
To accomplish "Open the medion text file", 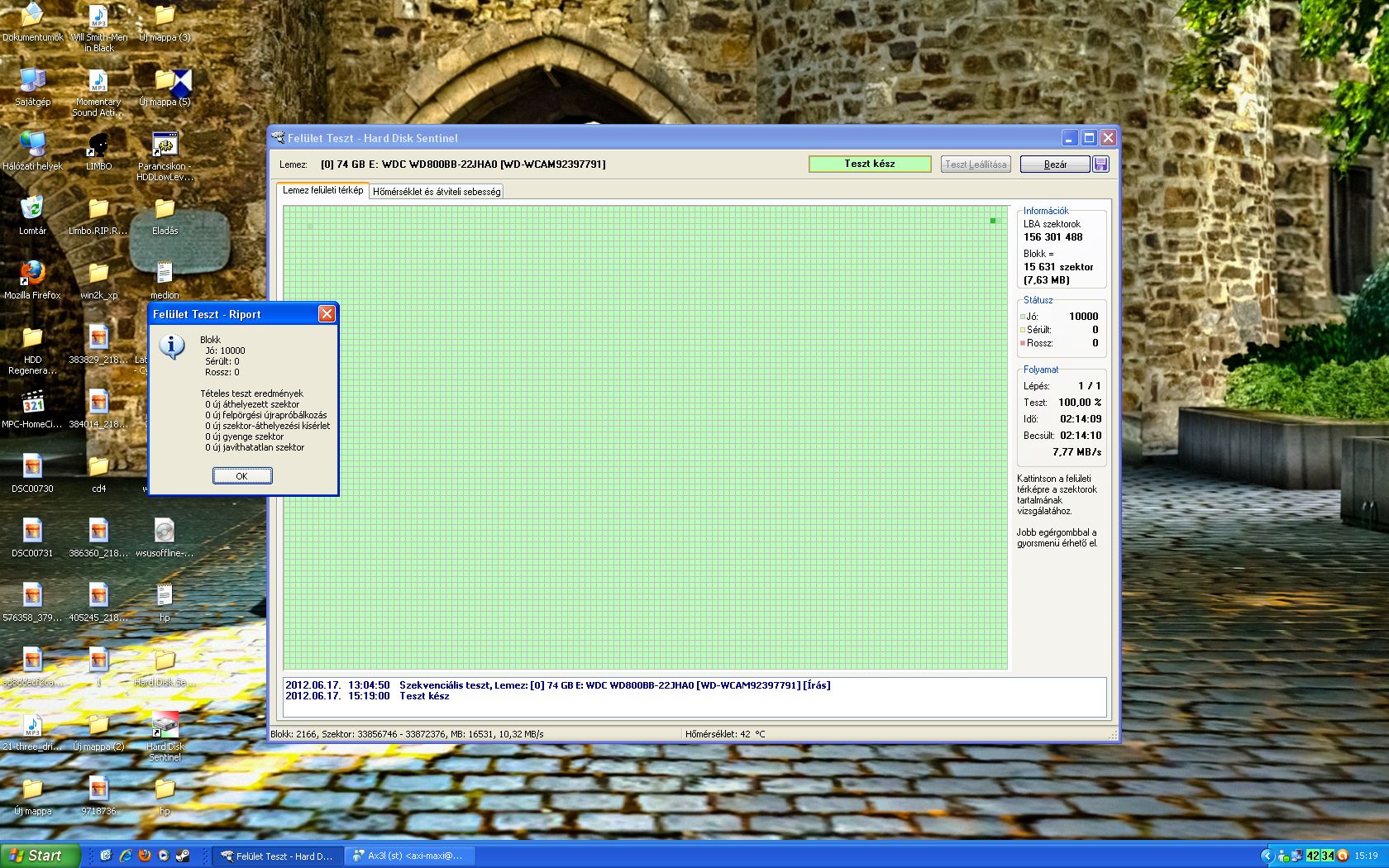I will pos(165,281).
